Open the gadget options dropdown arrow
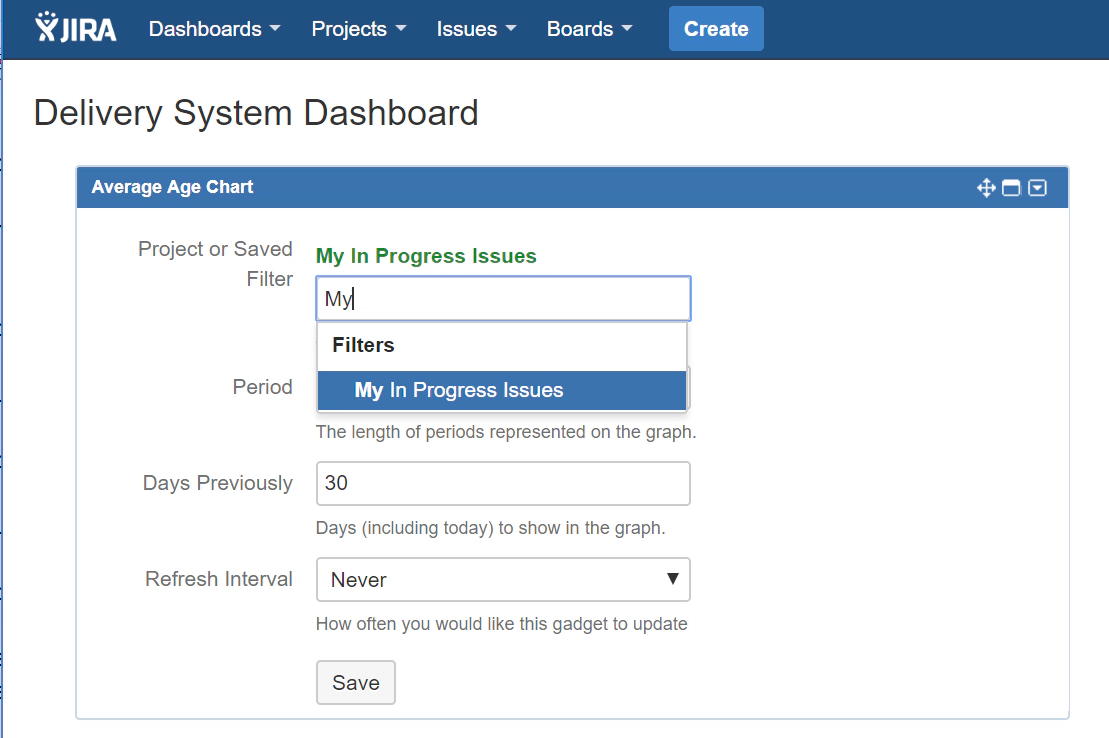 click(1038, 188)
